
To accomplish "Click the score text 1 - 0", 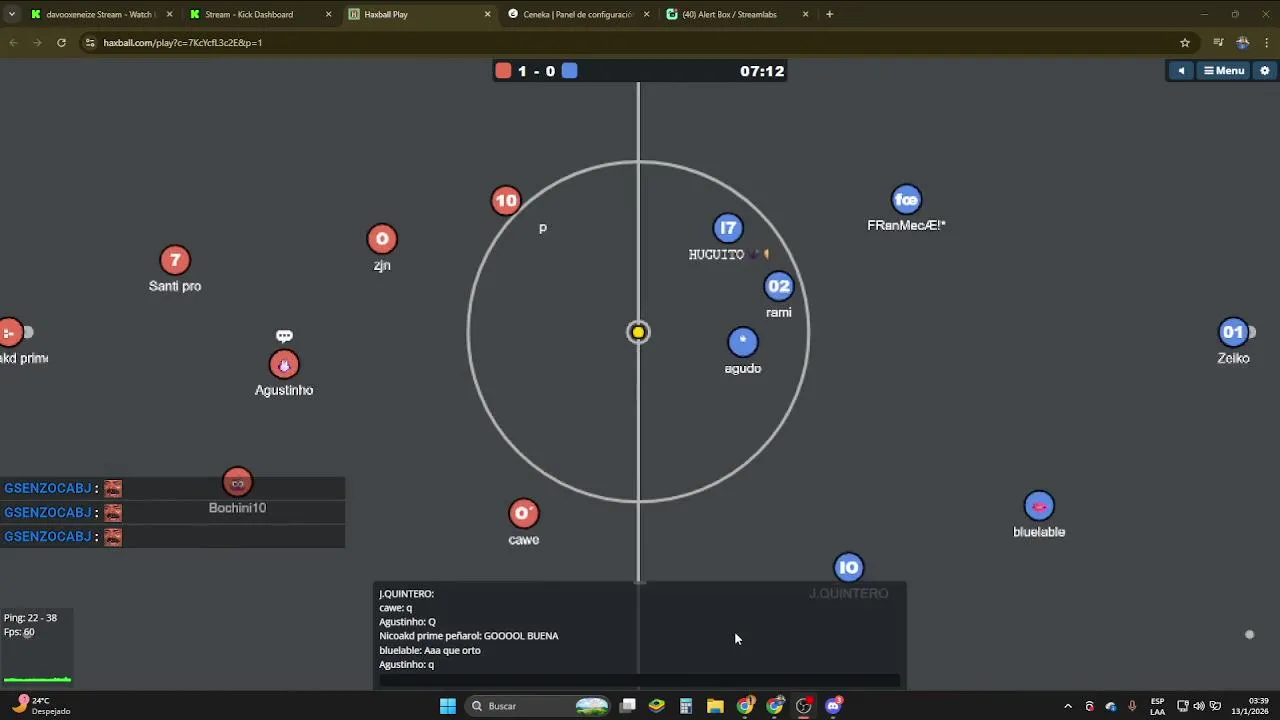I will pos(536,71).
